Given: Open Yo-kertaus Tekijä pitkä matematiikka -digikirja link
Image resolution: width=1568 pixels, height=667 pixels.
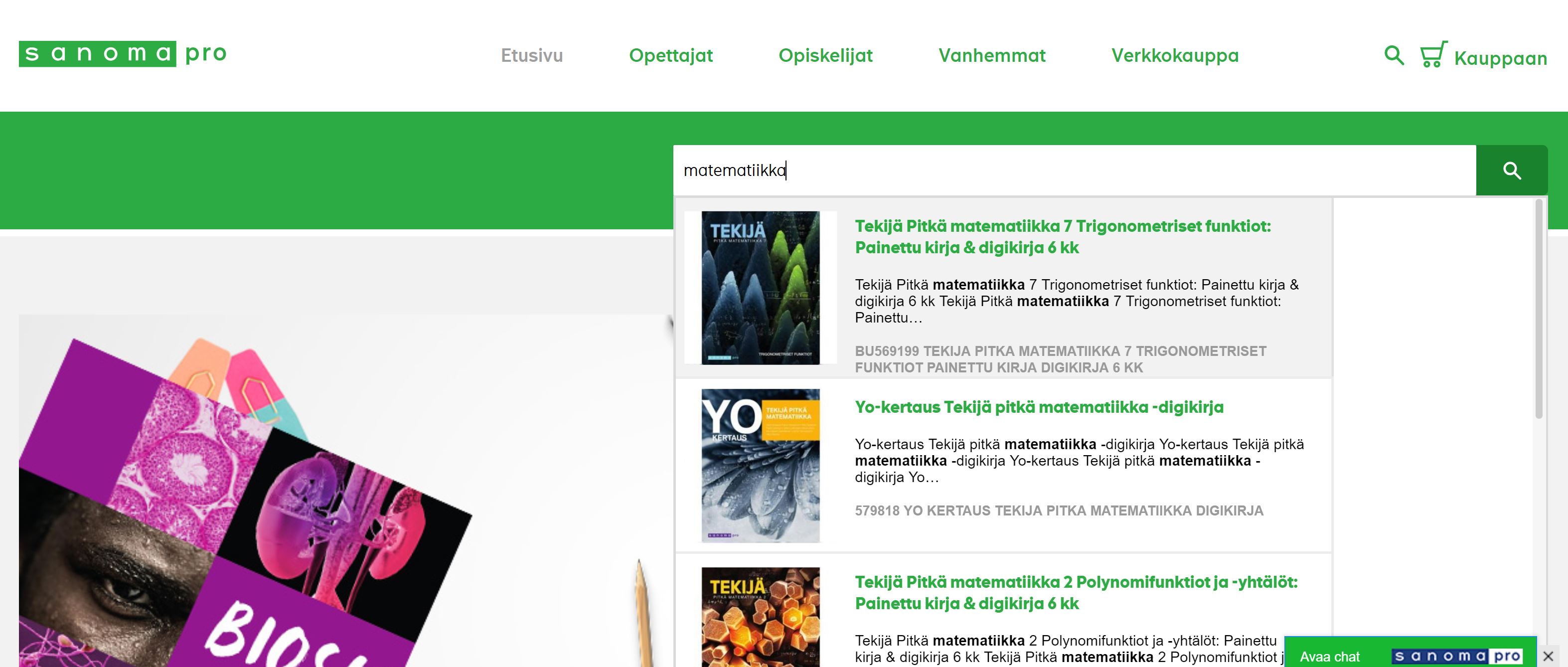Looking at the screenshot, I should point(1039,407).
